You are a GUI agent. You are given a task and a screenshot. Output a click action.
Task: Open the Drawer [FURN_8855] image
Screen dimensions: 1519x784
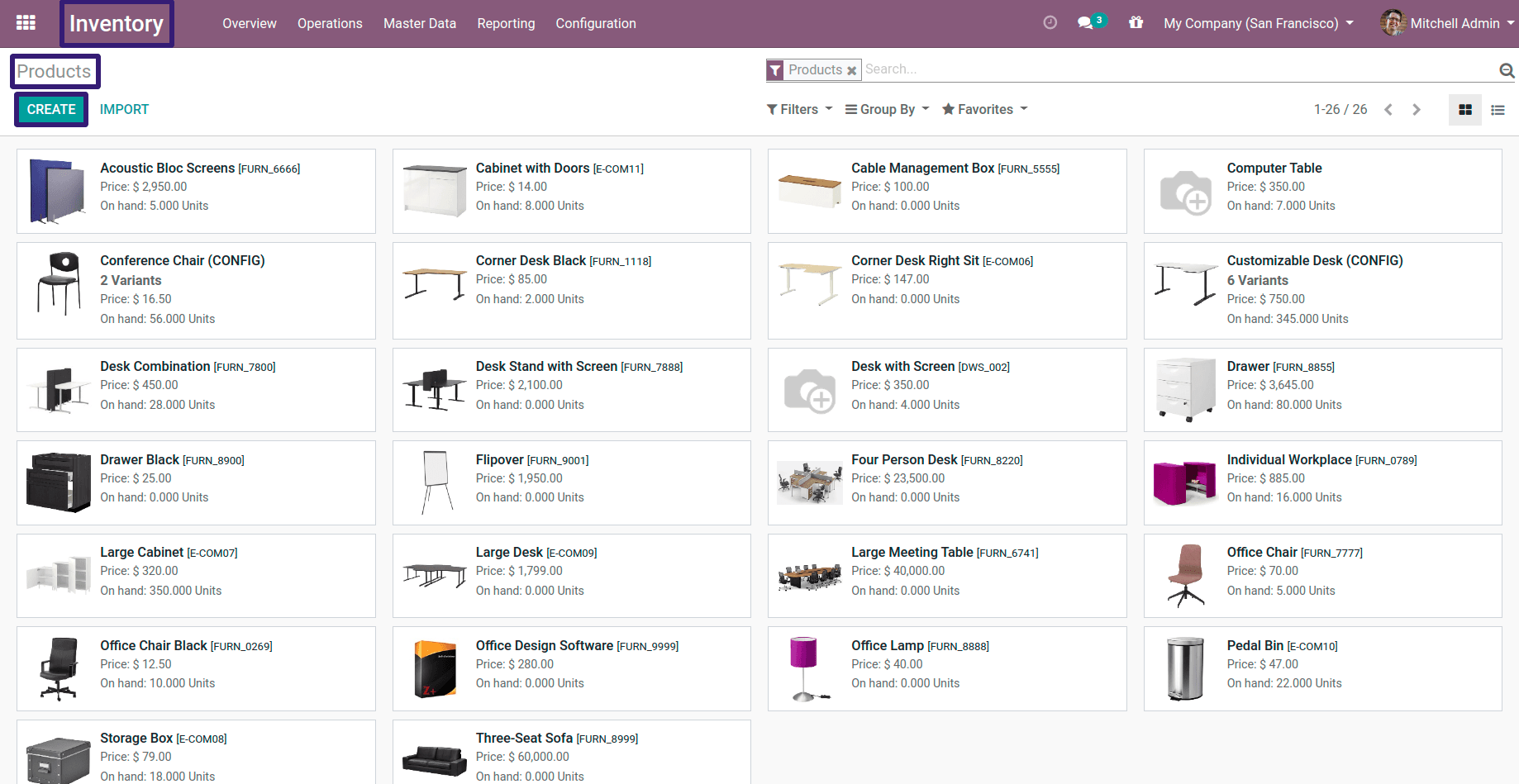(x=1186, y=390)
